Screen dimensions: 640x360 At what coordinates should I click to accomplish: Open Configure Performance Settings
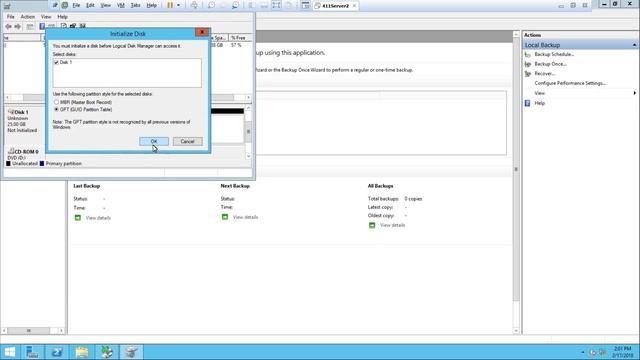pyautogui.click(x=570, y=83)
